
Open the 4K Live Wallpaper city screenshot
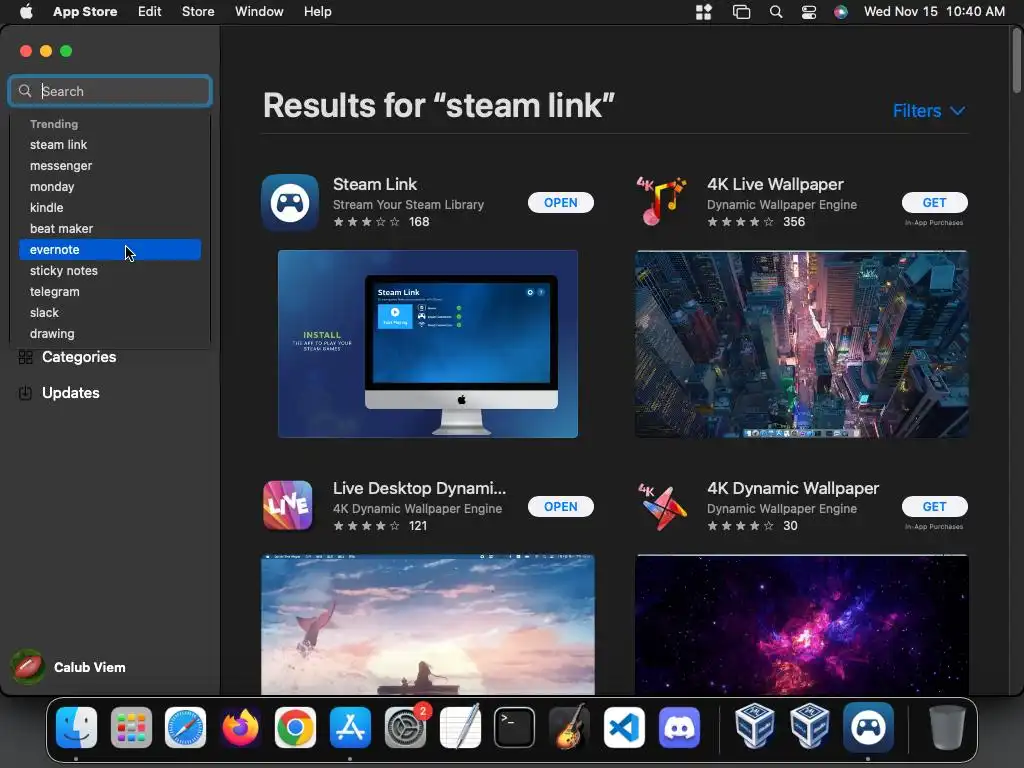click(x=801, y=344)
